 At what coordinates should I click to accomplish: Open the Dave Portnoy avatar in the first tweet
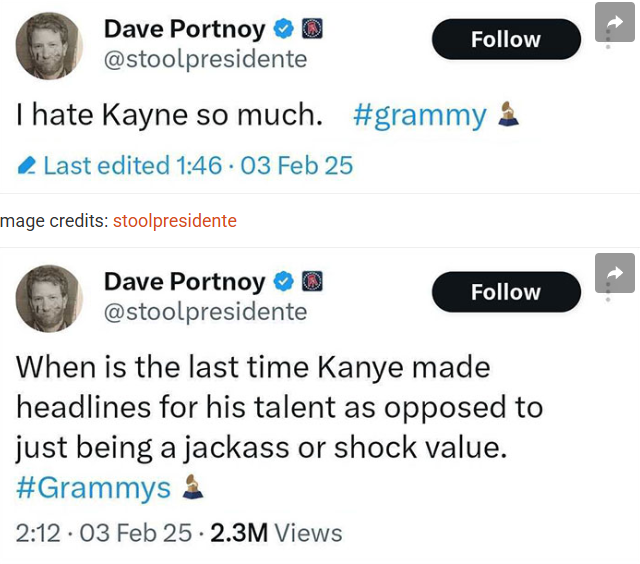(49, 45)
